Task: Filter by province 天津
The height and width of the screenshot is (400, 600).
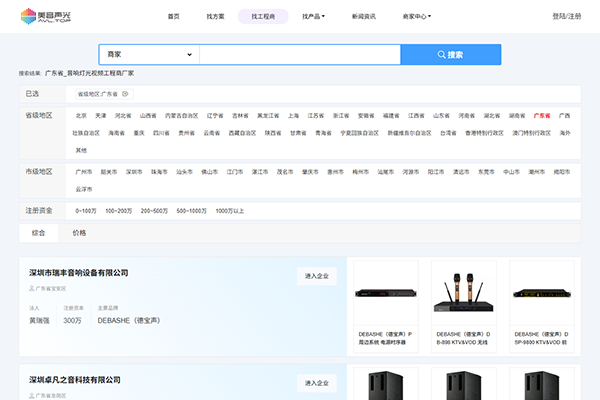Action: point(101,116)
